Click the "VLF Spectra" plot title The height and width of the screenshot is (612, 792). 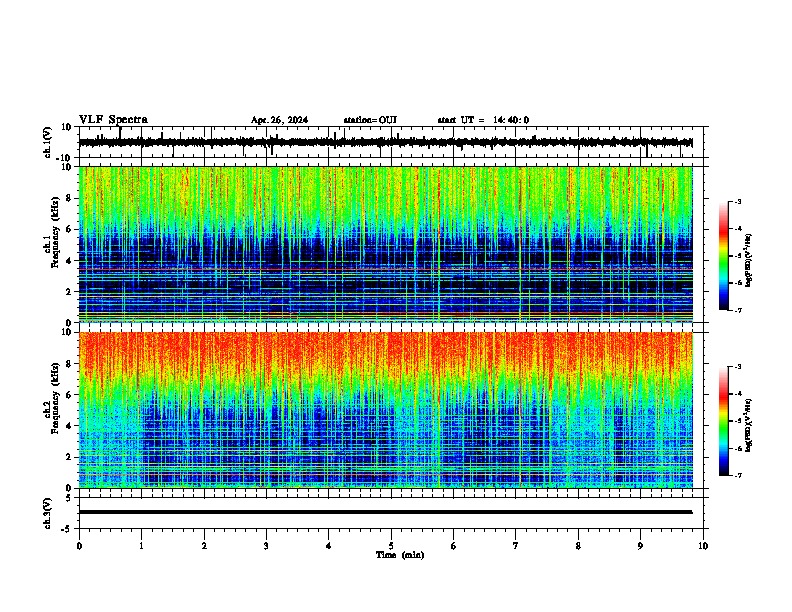[113, 120]
